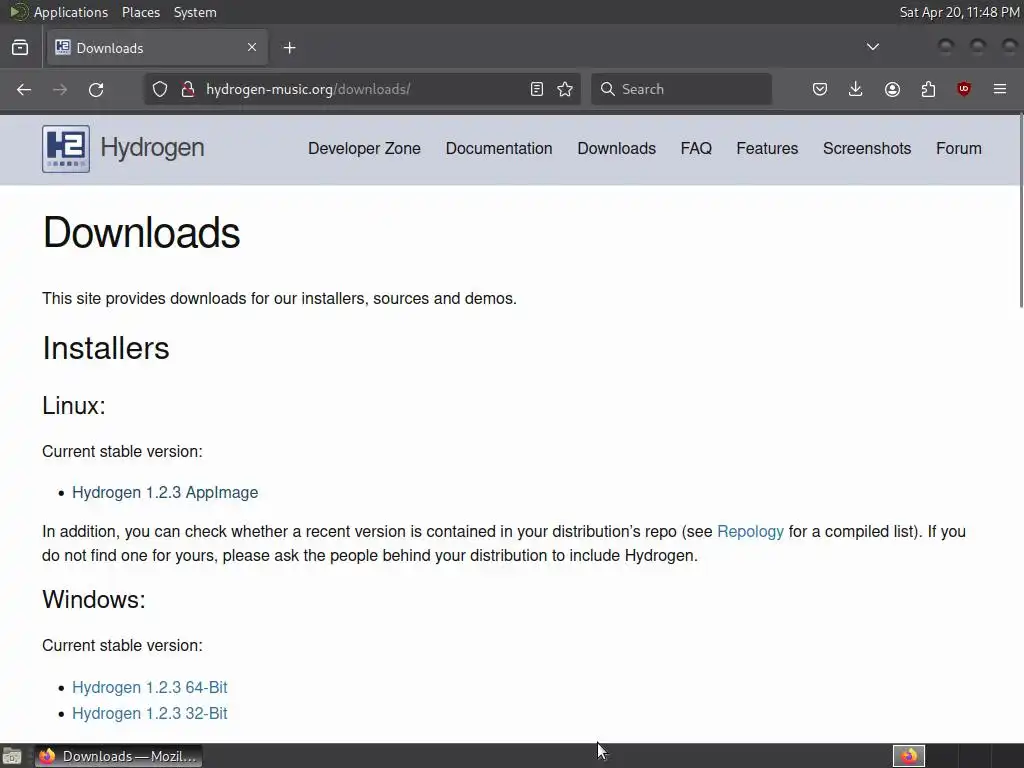The image size is (1024, 768).
Task: Select the Downloads browser tab
Action: coord(157,48)
